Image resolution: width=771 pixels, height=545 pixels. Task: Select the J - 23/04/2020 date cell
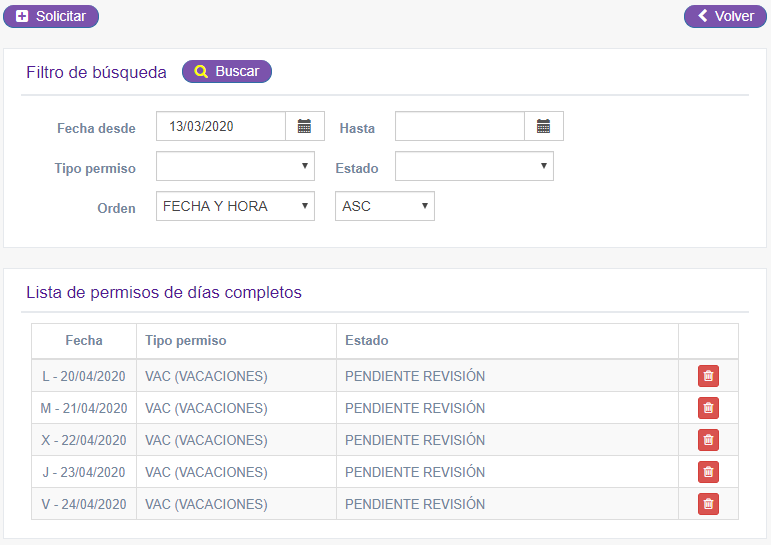(84, 472)
